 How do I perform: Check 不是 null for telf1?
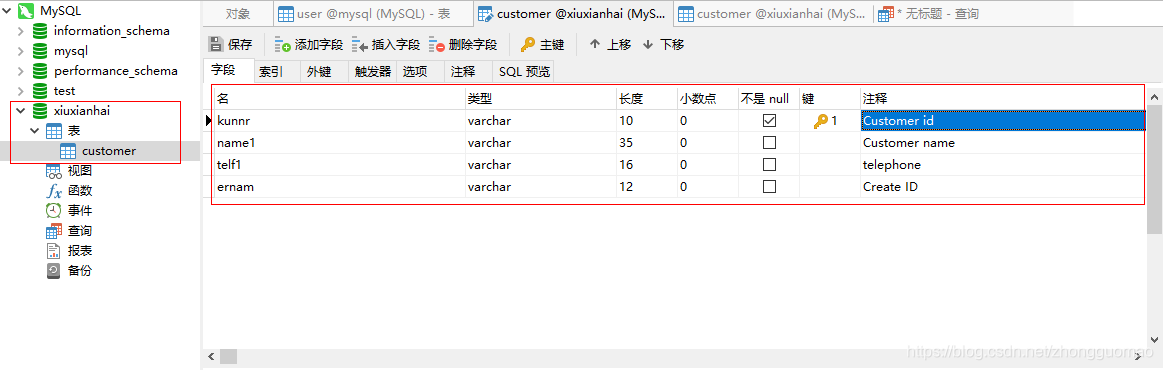click(769, 165)
